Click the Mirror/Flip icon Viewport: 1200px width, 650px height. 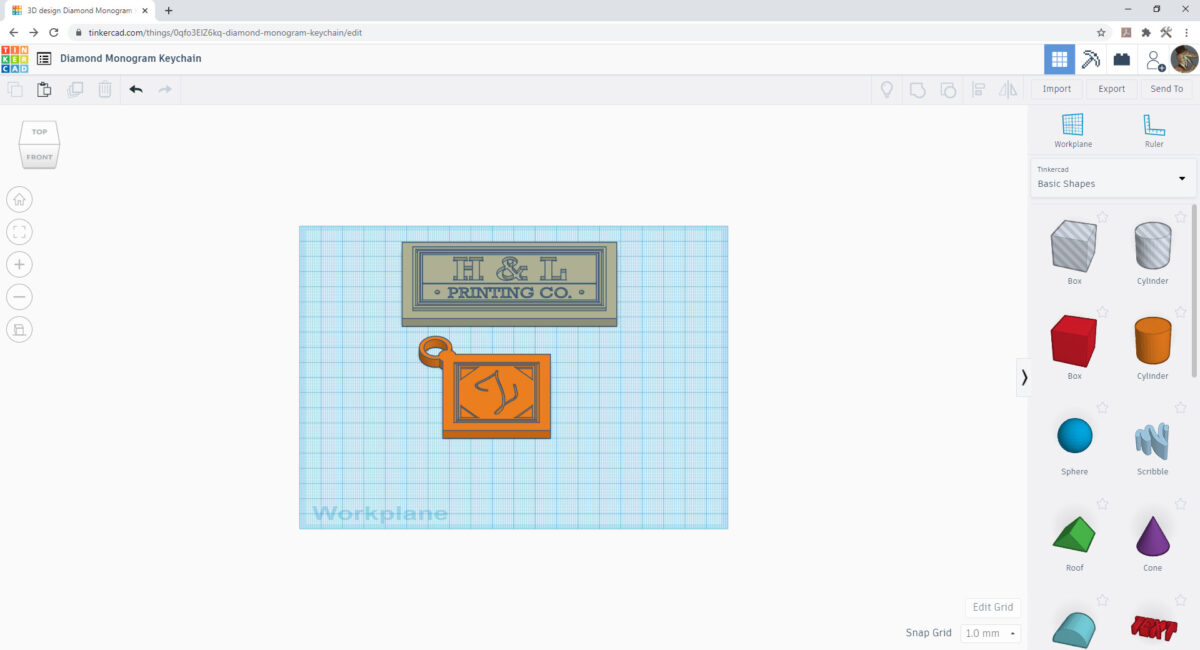(1008, 89)
